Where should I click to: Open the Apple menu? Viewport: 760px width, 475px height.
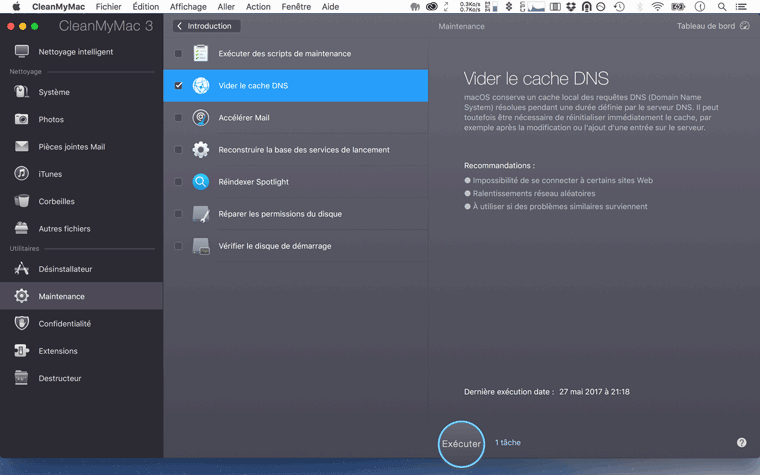click(x=16, y=7)
